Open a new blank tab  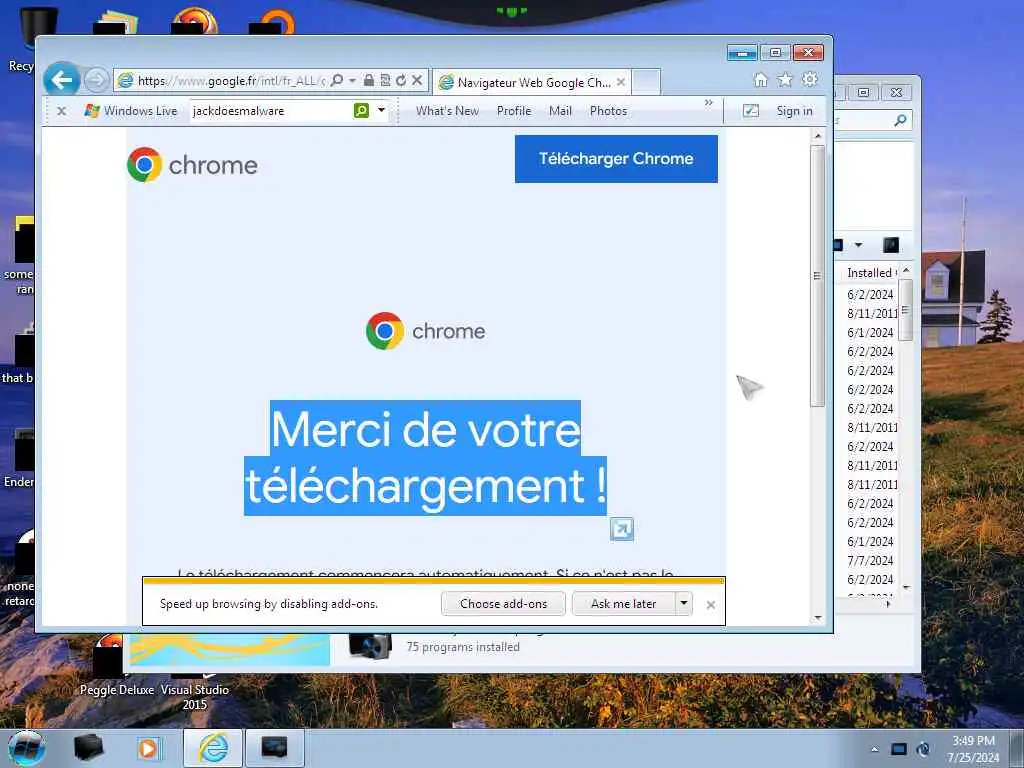[647, 82]
